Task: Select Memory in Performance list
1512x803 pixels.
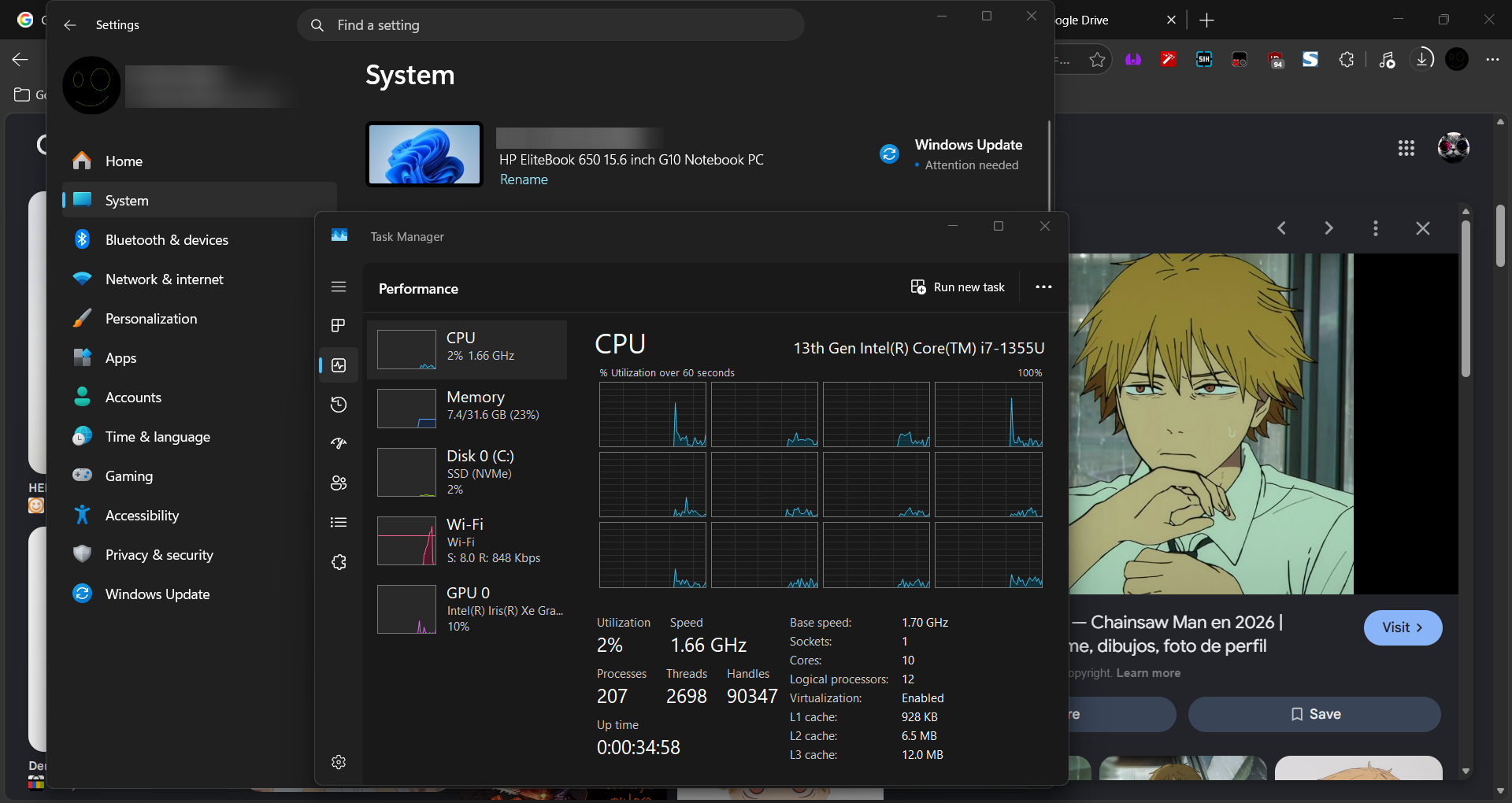Action: 468,409
